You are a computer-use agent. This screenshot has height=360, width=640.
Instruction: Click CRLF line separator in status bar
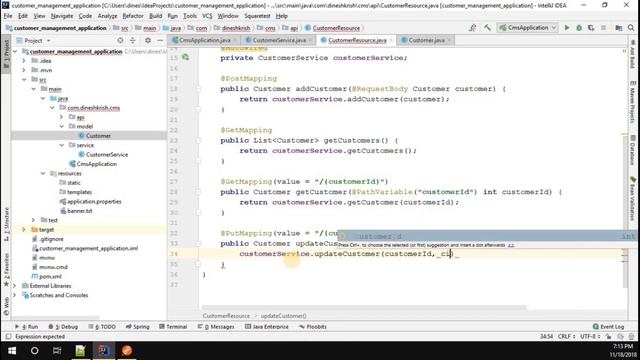566,337
